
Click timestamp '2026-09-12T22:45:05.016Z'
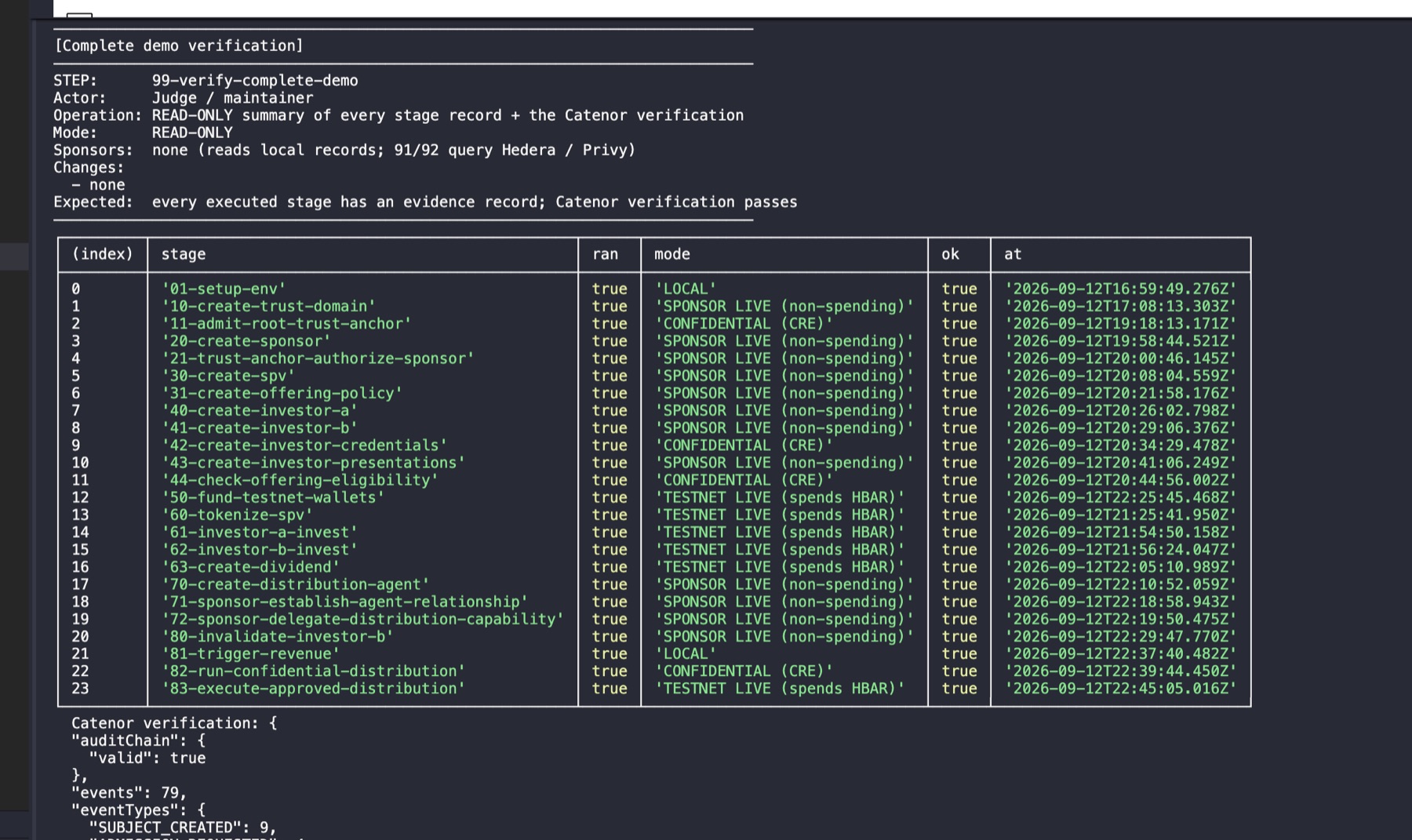pyautogui.click(x=1121, y=689)
